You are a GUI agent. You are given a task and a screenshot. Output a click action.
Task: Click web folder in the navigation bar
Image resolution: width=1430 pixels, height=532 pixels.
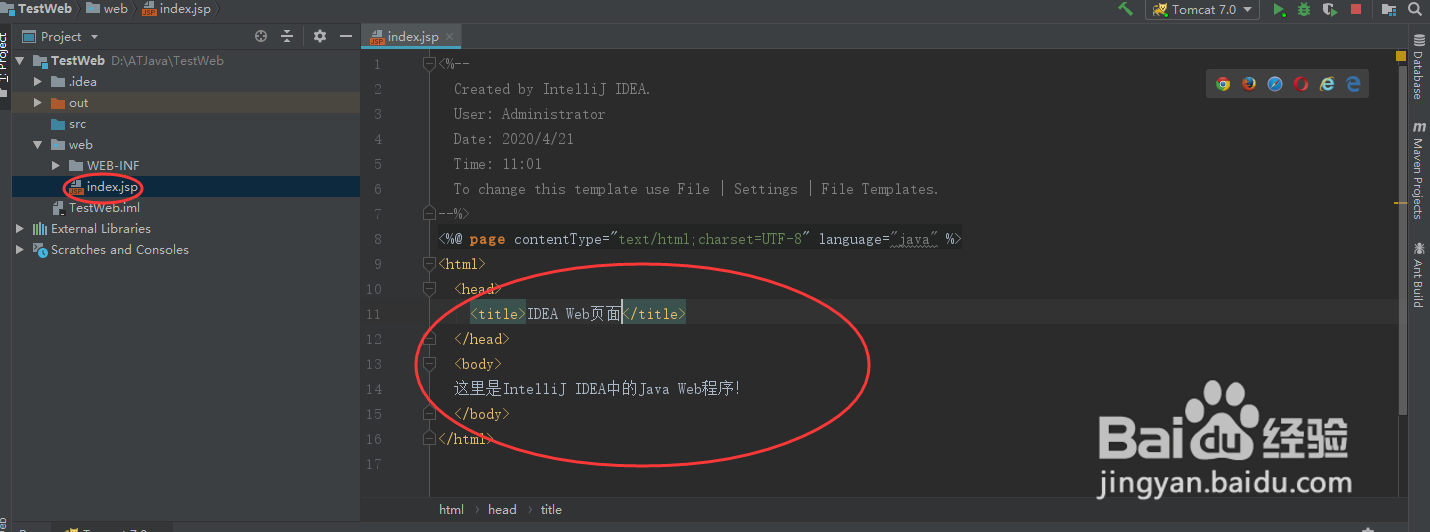(107, 8)
